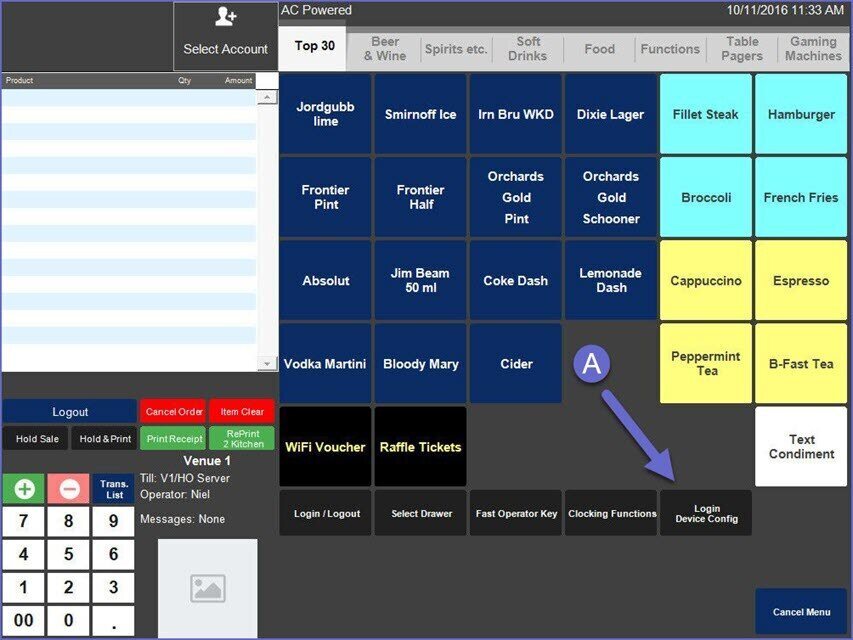Select the Text Condiment button

pyautogui.click(x=801, y=447)
